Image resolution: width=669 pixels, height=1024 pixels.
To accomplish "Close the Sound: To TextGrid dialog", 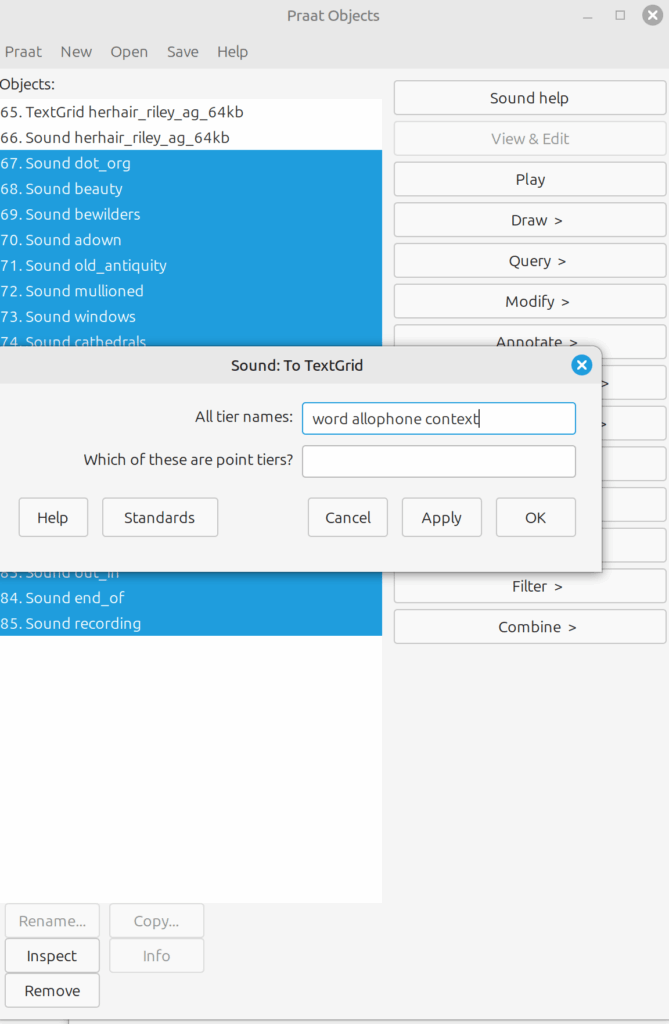I will coord(581,365).
